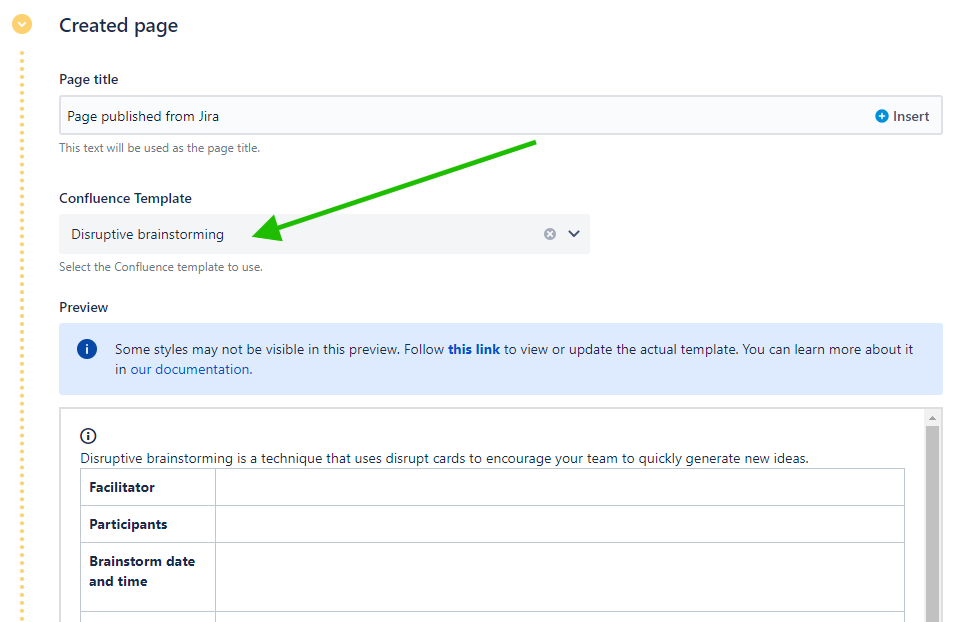Screen dimensions: 977x622
Task: Click the dotted timeline on the left edge
Action: click(22, 300)
